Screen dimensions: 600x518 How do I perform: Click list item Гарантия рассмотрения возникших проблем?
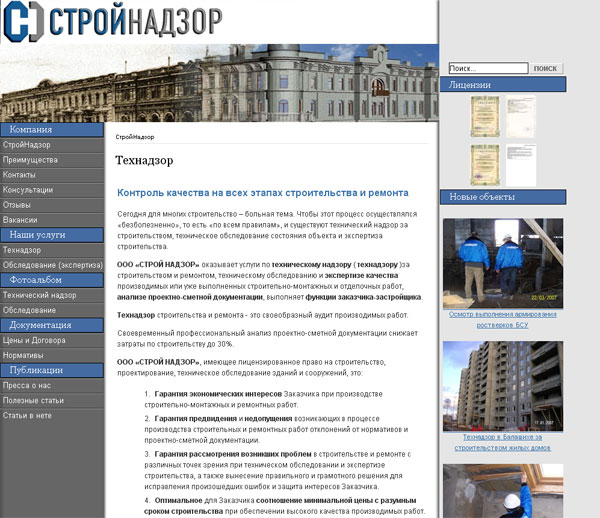233,454
